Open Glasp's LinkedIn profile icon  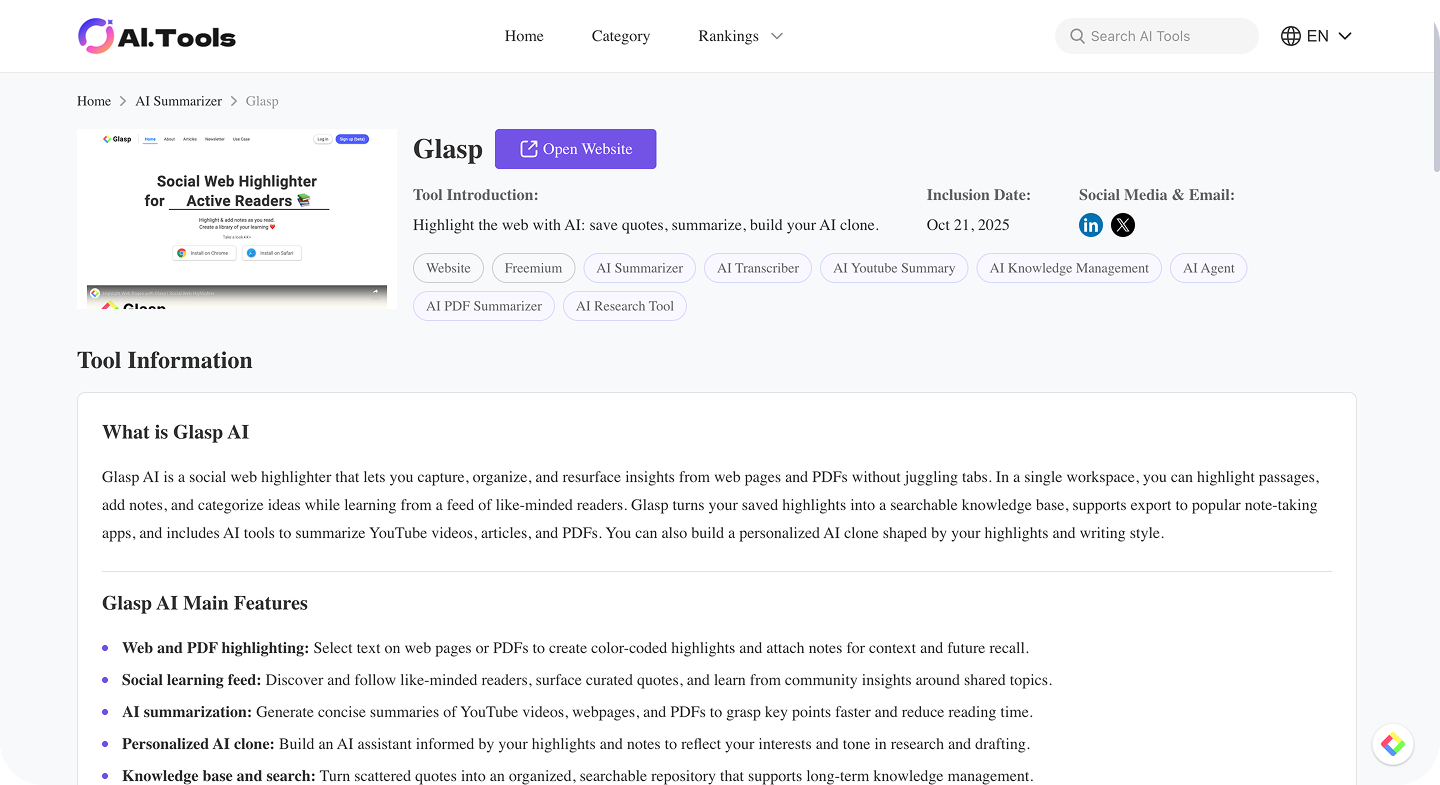[1091, 225]
